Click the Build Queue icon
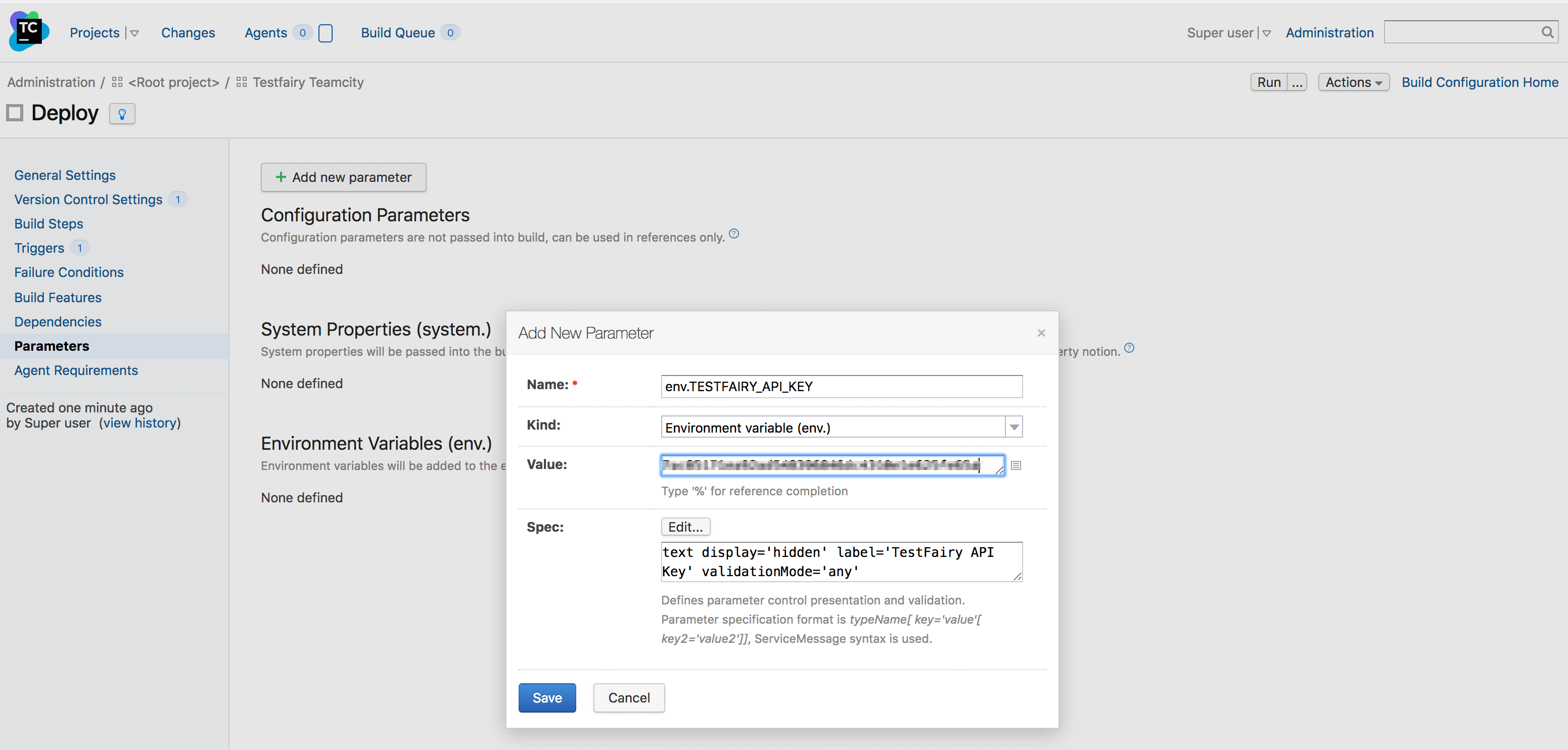Viewport: 1568px width, 750px height. point(448,32)
